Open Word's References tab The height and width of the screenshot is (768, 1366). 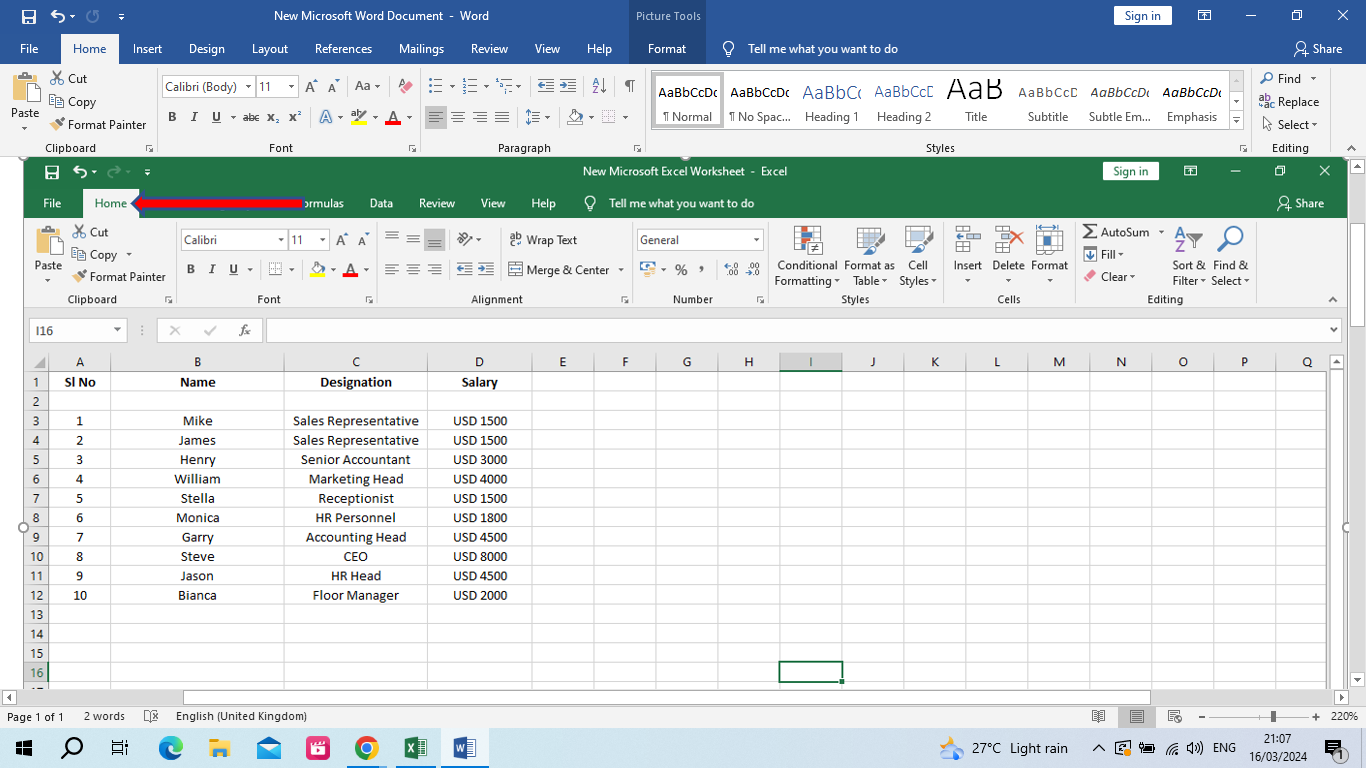[343, 49]
